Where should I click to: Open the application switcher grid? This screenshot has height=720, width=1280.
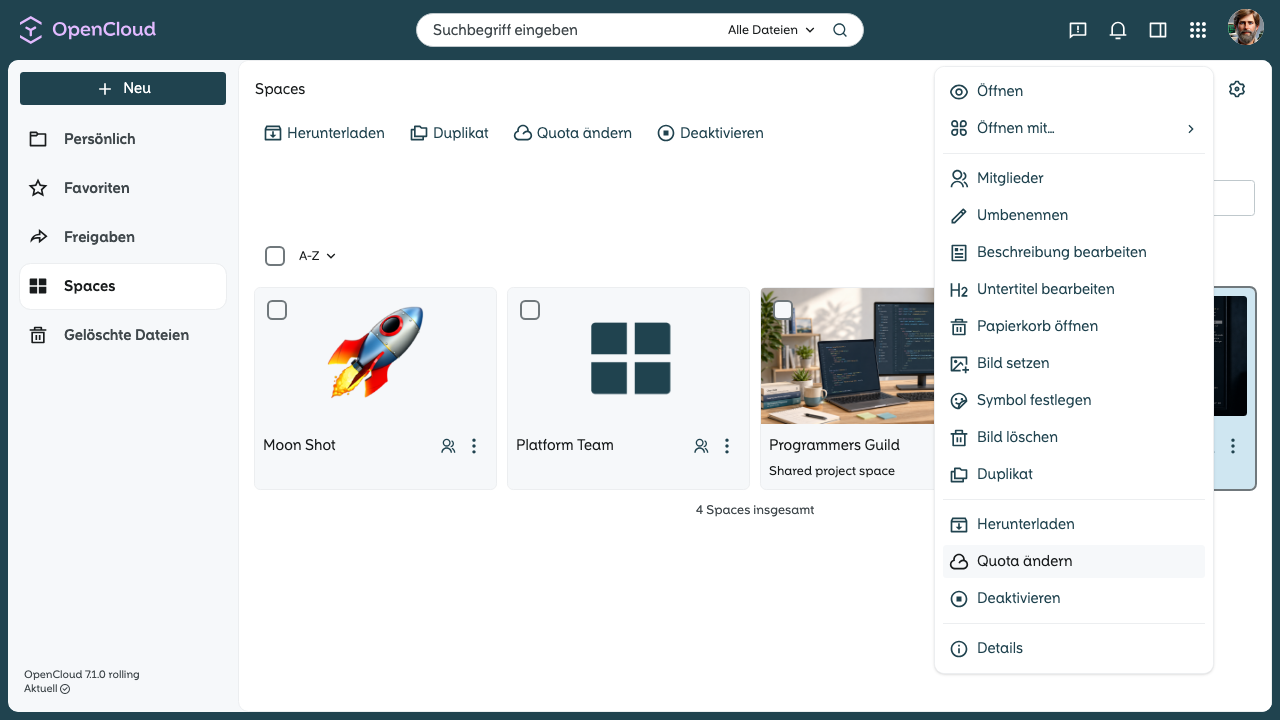pyautogui.click(x=1198, y=30)
